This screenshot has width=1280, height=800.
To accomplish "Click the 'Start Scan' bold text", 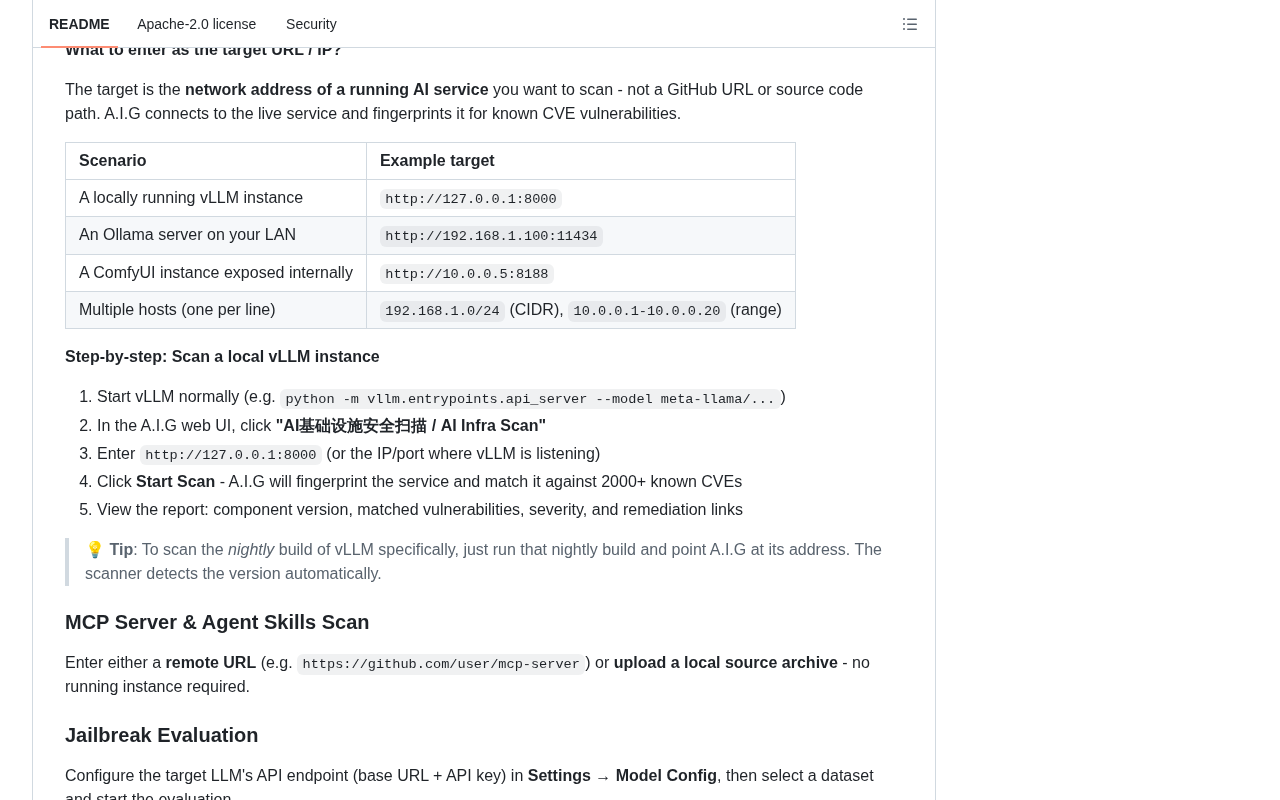I will coord(176,481).
